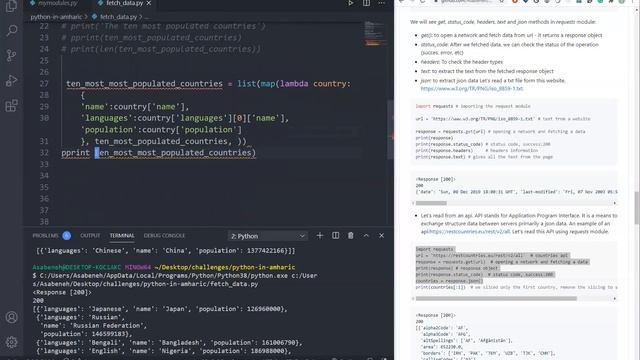Open the Debug Console tab

[x=164, y=236]
